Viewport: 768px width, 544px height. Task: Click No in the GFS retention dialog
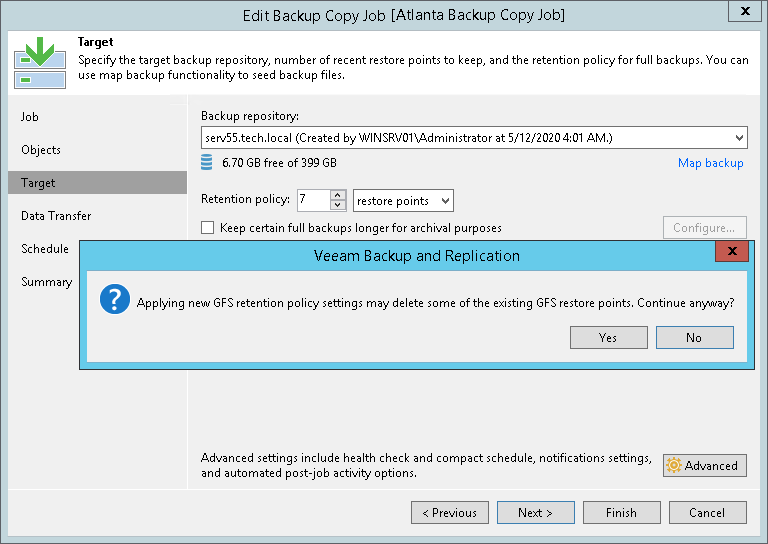pyautogui.click(x=695, y=337)
